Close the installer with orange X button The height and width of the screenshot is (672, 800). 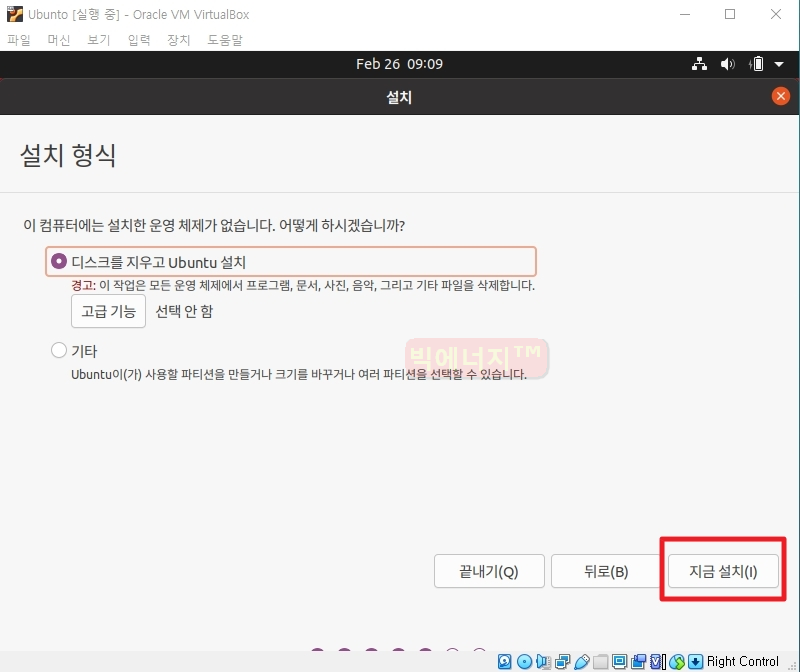(x=781, y=96)
